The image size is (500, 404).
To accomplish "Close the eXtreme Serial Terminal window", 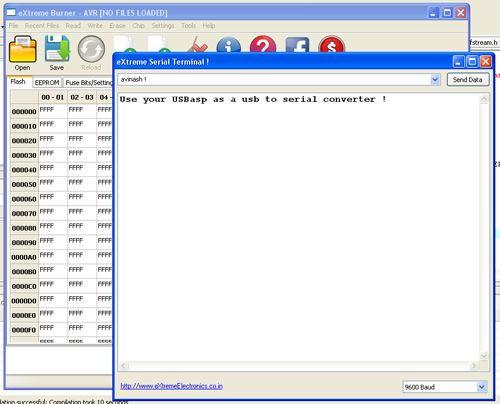I will [x=486, y=62].
